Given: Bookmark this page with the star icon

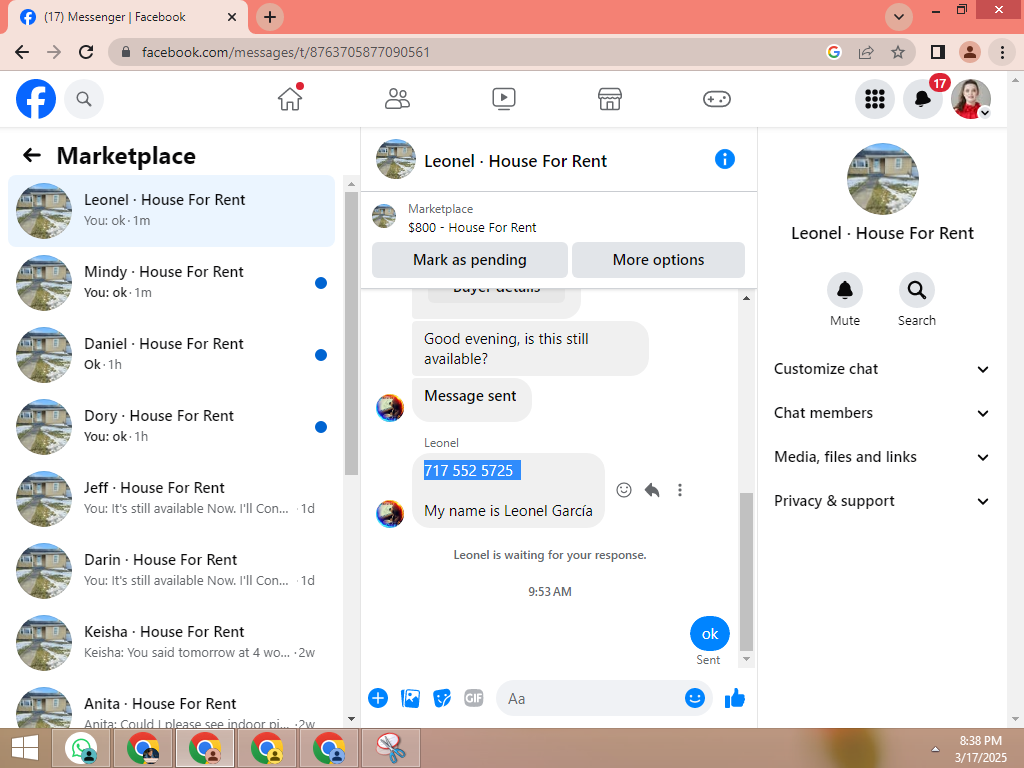Looking at the screenshot, I should (x=898, y=52).
